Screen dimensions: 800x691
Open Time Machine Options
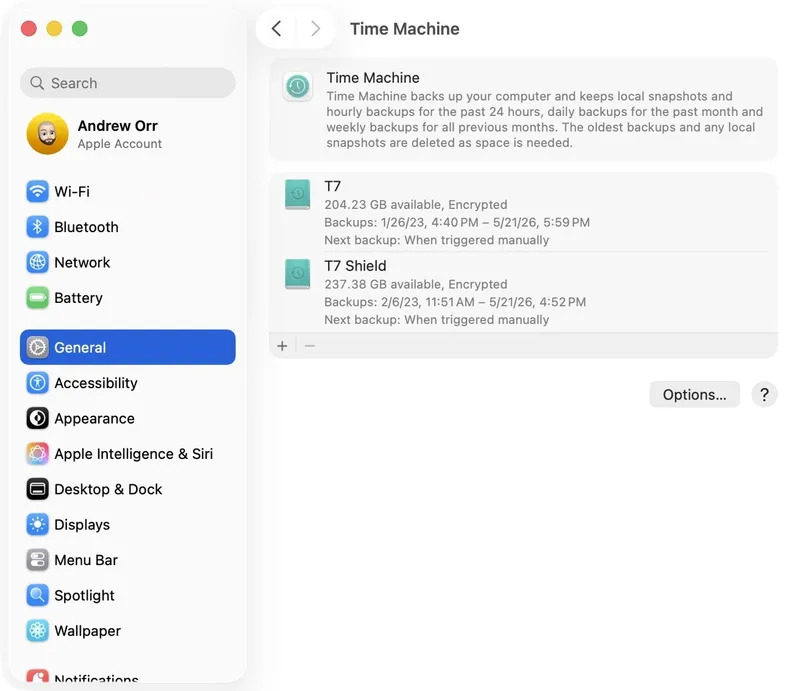click(x=694, y=394)
